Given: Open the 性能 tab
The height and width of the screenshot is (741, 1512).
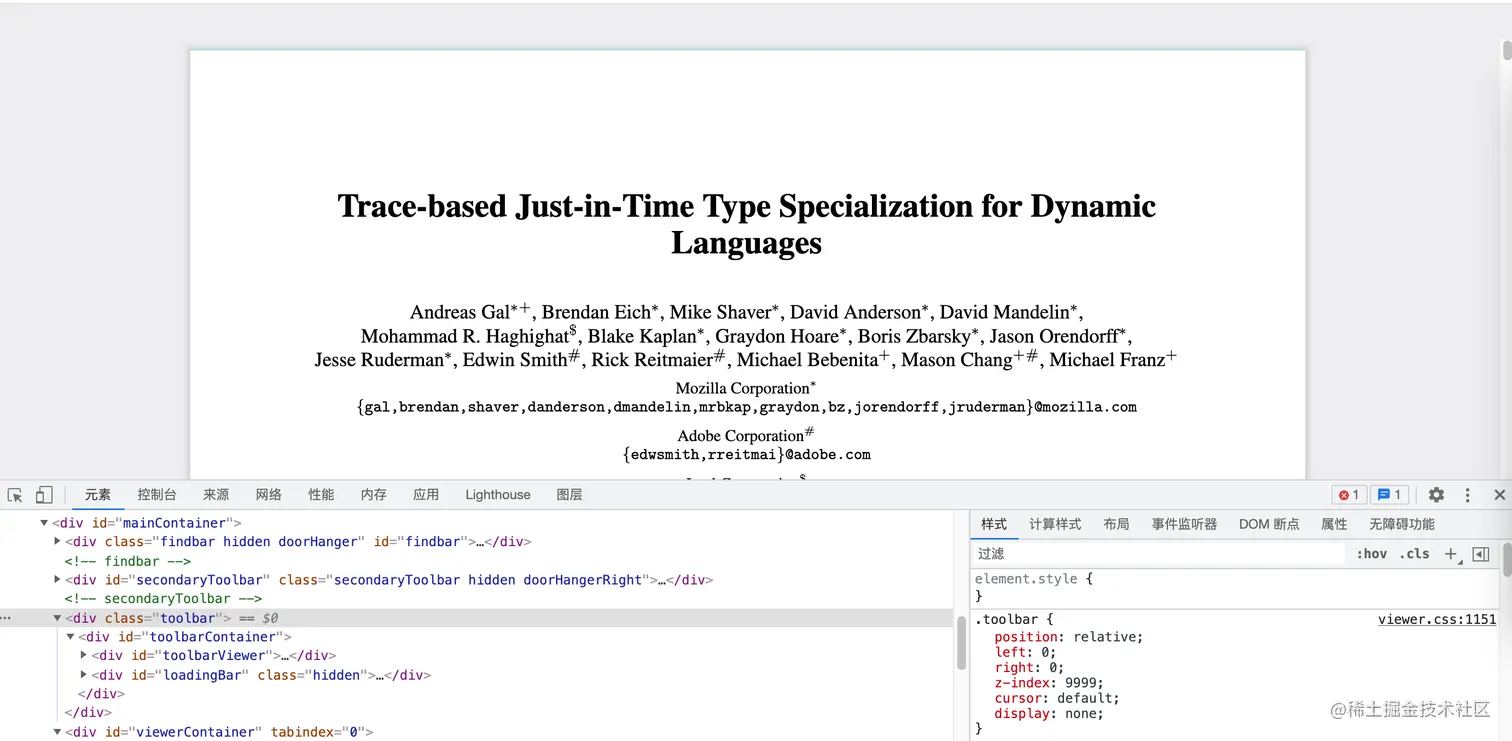Looking at the screenshot, I should 321,495.
